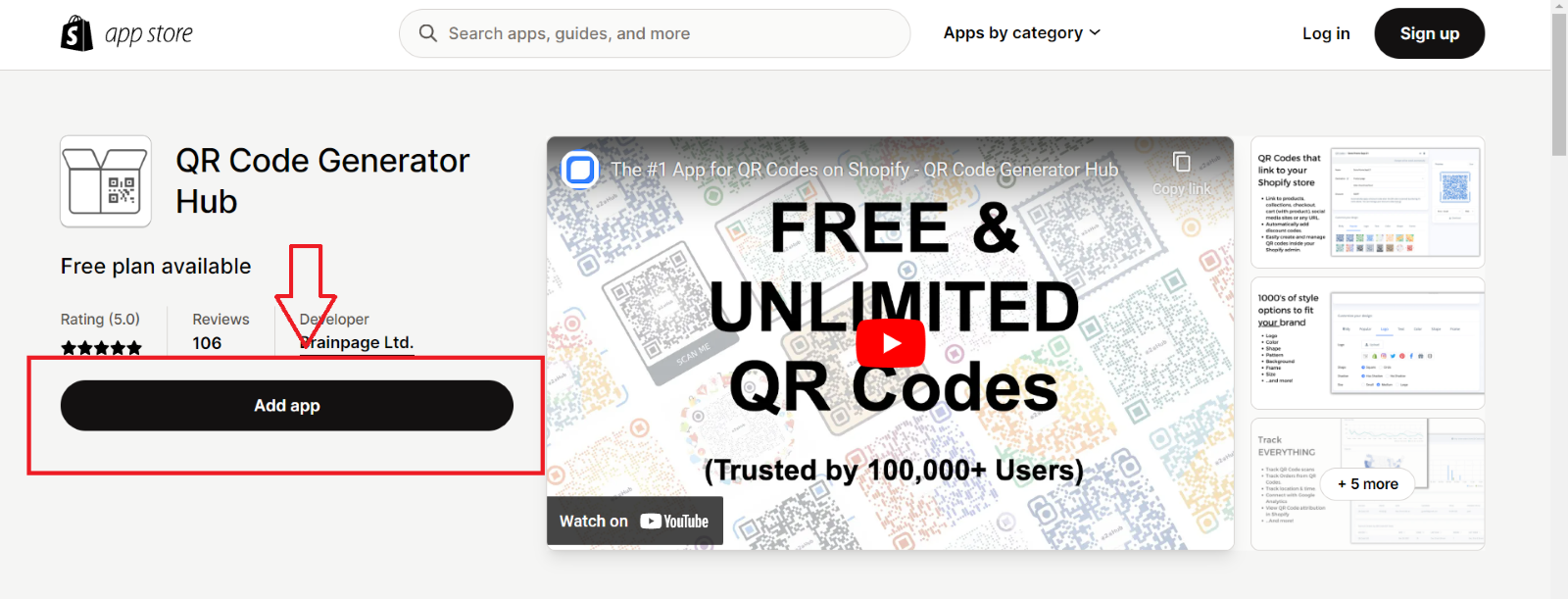Open the video on YouTube via Watch on button

click(635, 521)
